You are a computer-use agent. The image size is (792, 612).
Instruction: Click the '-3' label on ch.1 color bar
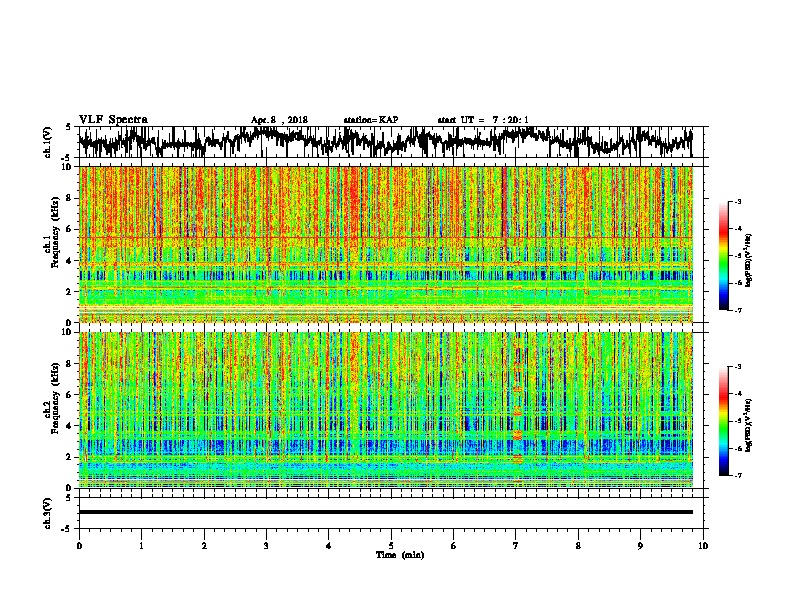pyautogui.click(x=738, y=202)
